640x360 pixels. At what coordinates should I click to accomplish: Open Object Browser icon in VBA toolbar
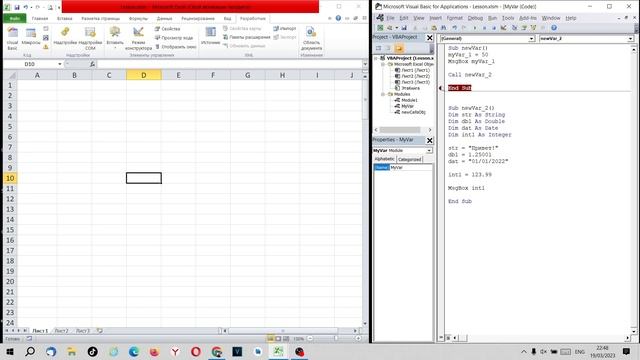point(533,28)
